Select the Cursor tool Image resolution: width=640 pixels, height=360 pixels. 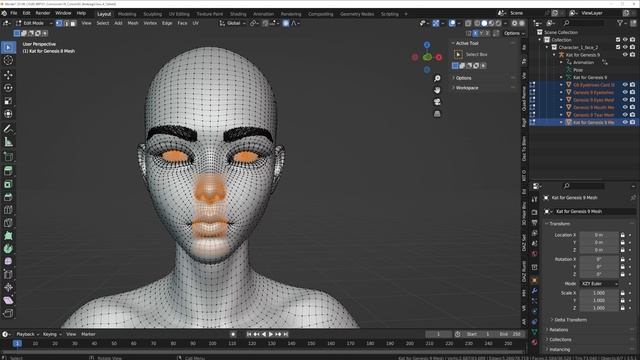click(8, 60)
